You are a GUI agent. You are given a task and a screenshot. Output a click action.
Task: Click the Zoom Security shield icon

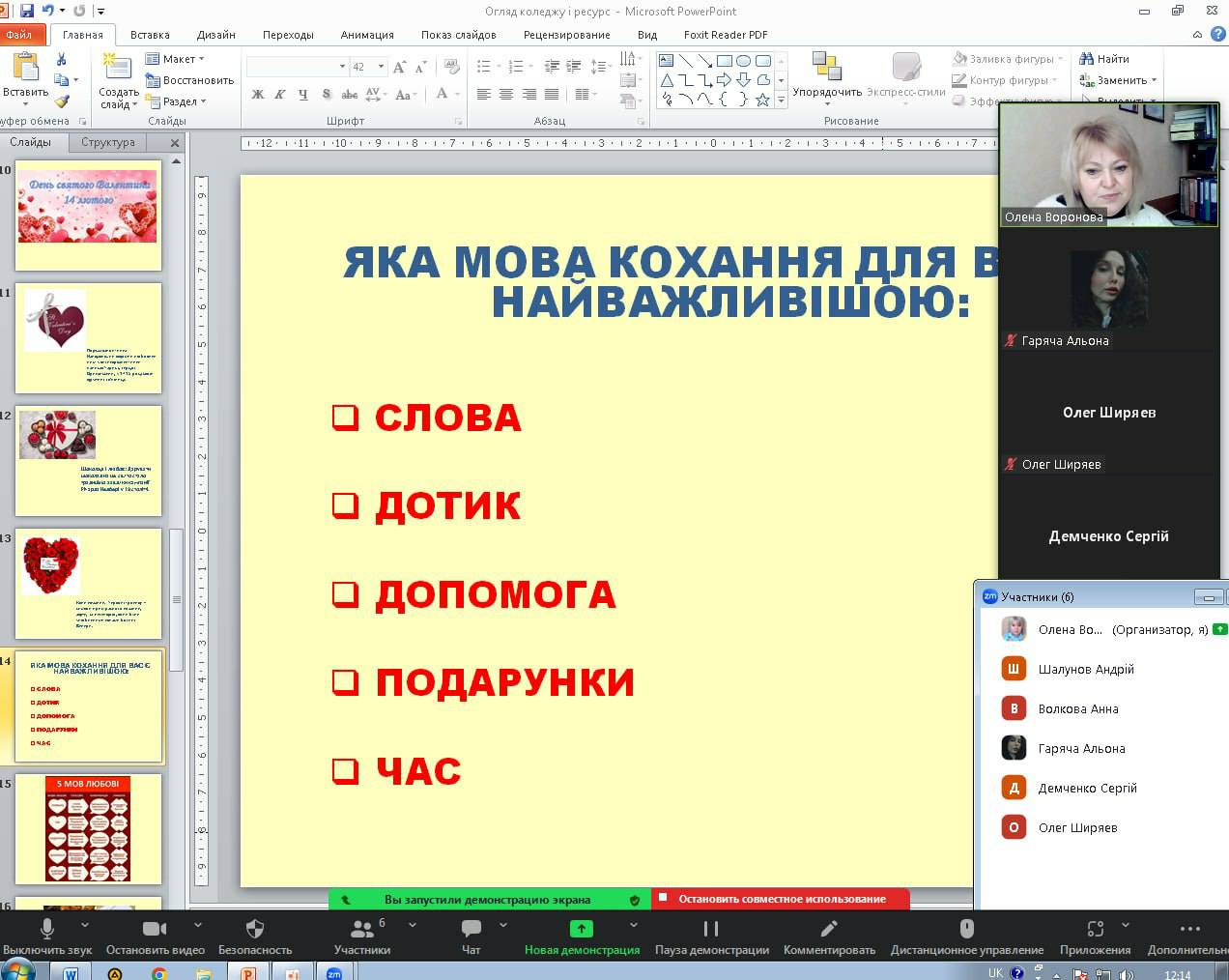[255, 930]
